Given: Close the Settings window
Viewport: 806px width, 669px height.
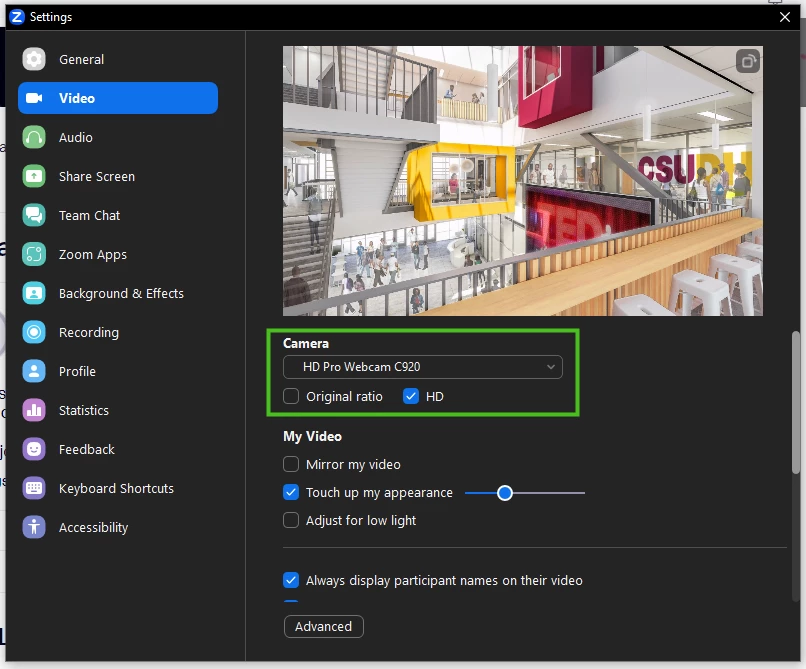Looking at the screenshot, I should click(784, 17).
